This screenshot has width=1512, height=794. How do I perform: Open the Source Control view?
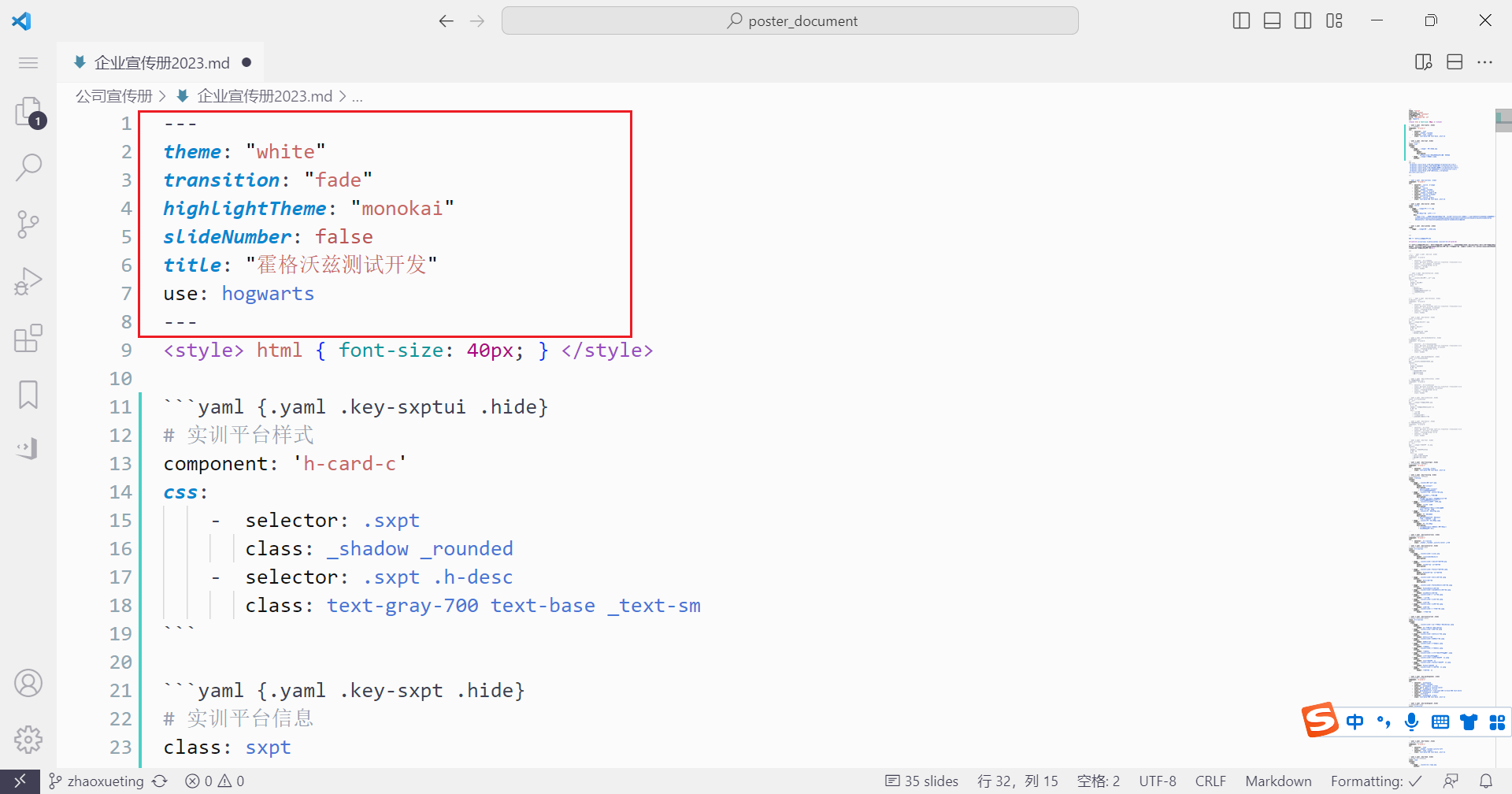pos(28,224)
